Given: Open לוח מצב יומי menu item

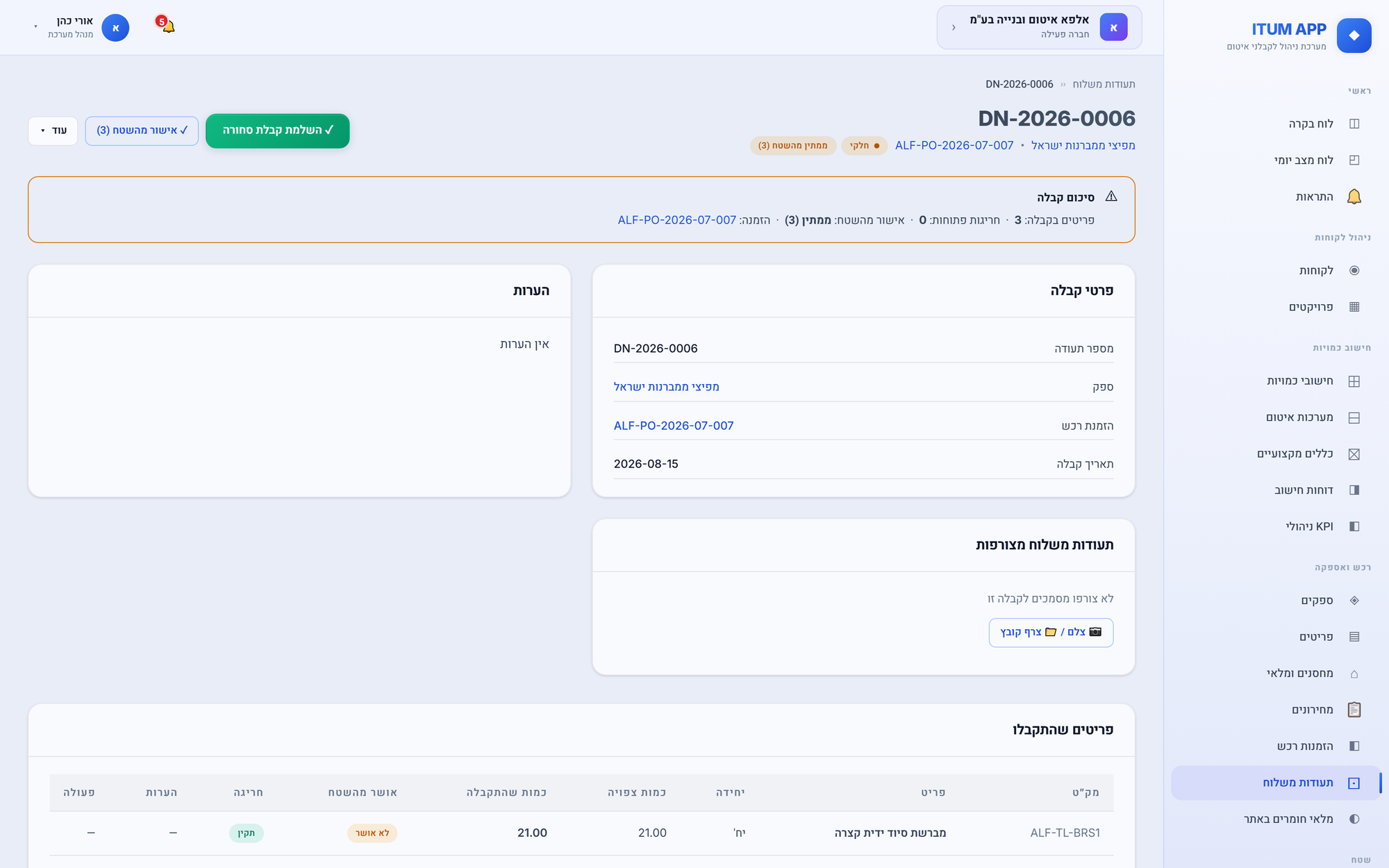Looking at the screenshot, I should click(x=1304, y=160).
